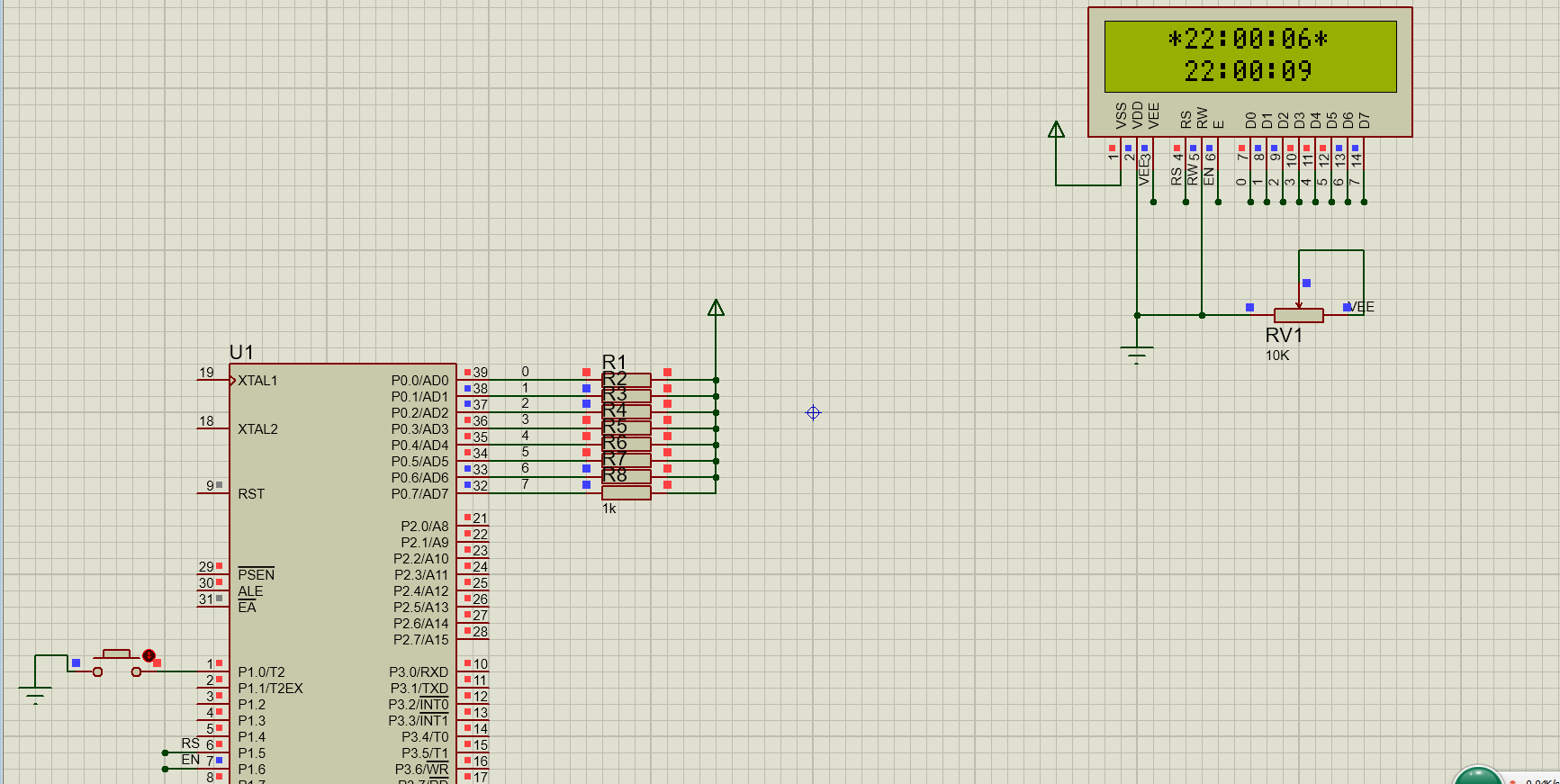Click the P2.0/A8 pin label
The width and height of the screenshot is (1560, 784).
[425, 527]
